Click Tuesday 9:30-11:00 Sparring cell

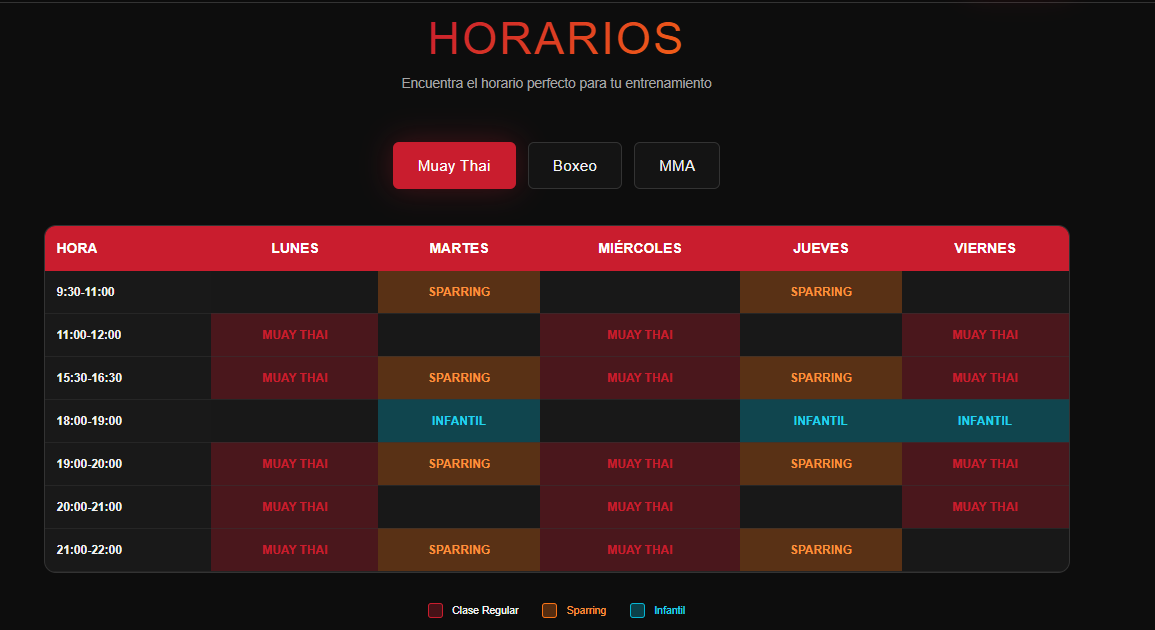(x=459, y=292)
